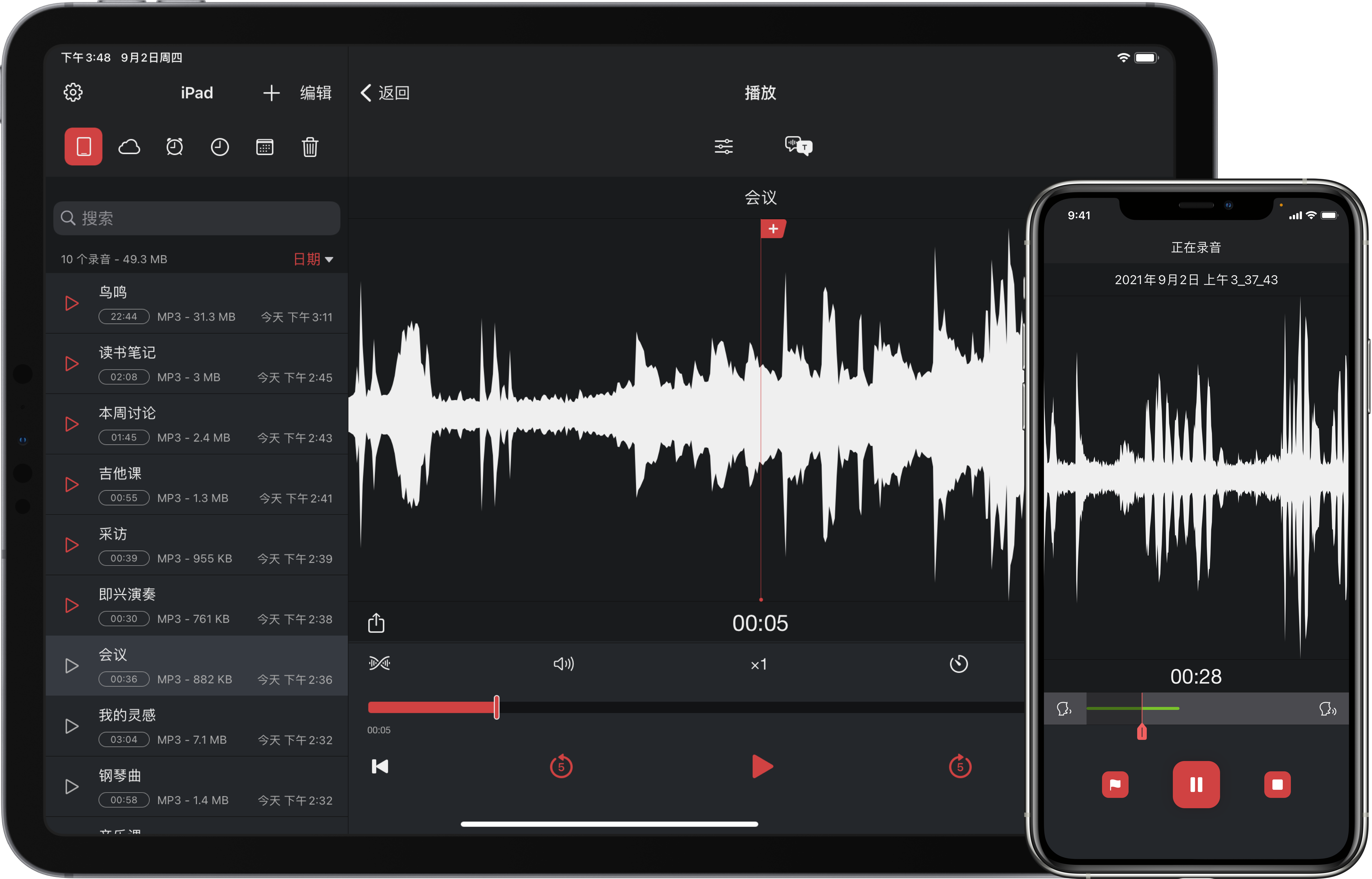The height and width of the screenshot is (879, 1372).
Task: Click the 正在录音 header on iPhone
Action: coord(1197,248)
